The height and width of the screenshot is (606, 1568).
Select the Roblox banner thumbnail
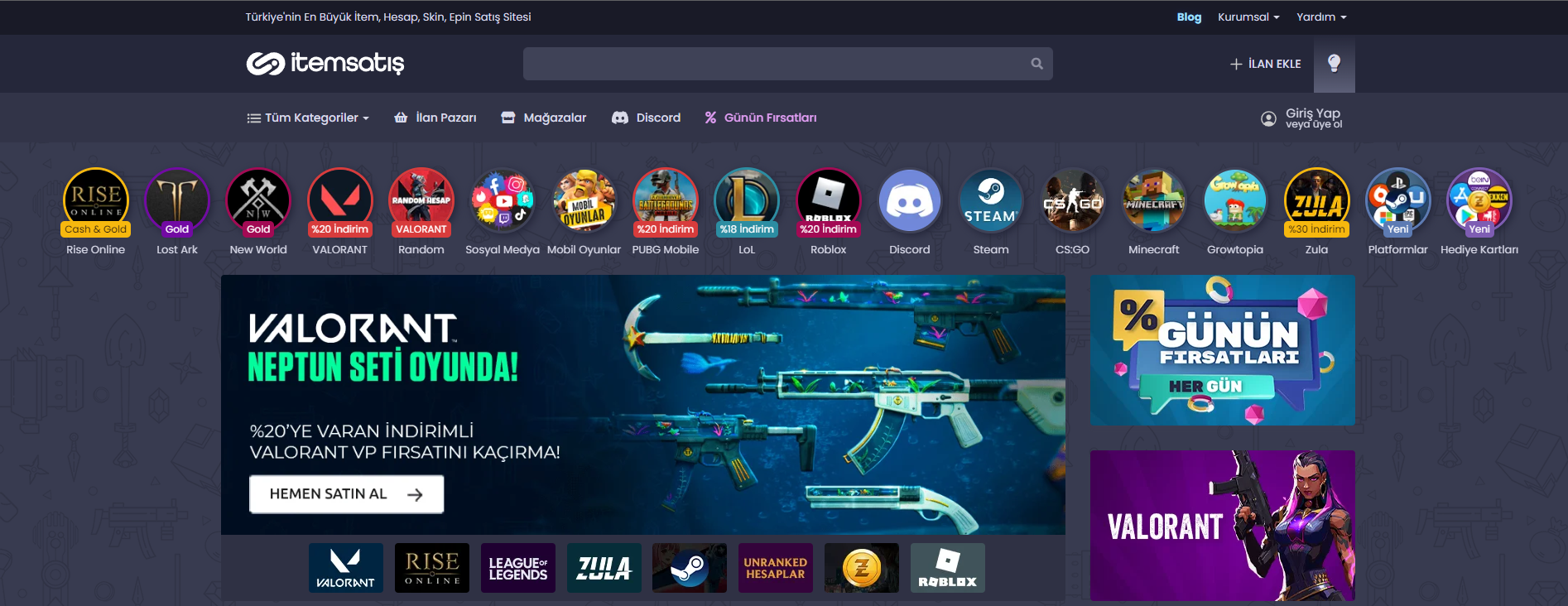tap(948, 568)
